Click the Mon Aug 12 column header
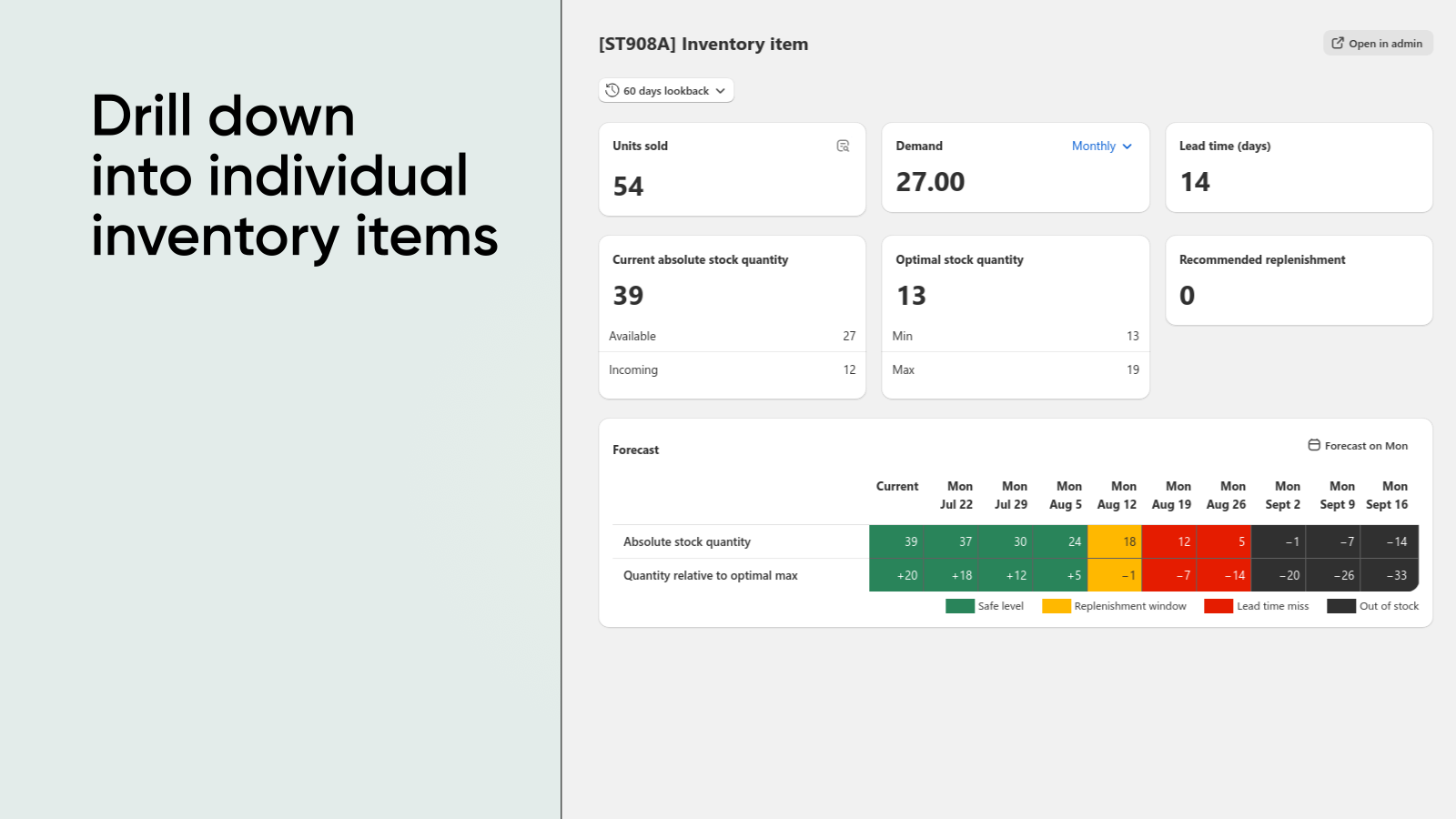 click(x=1117, y=495)
